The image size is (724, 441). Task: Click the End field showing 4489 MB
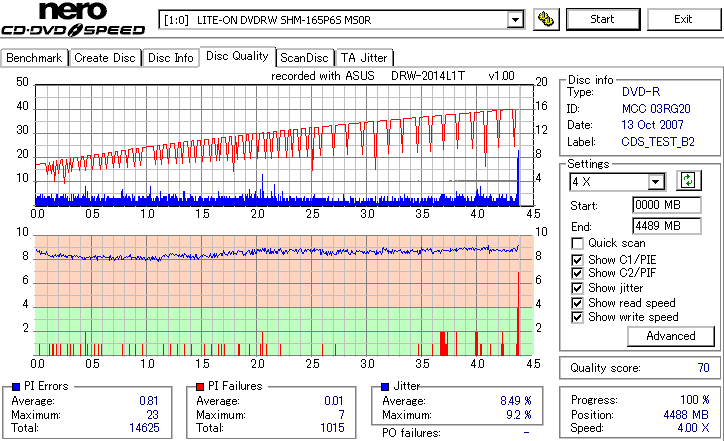pos(666,226)
